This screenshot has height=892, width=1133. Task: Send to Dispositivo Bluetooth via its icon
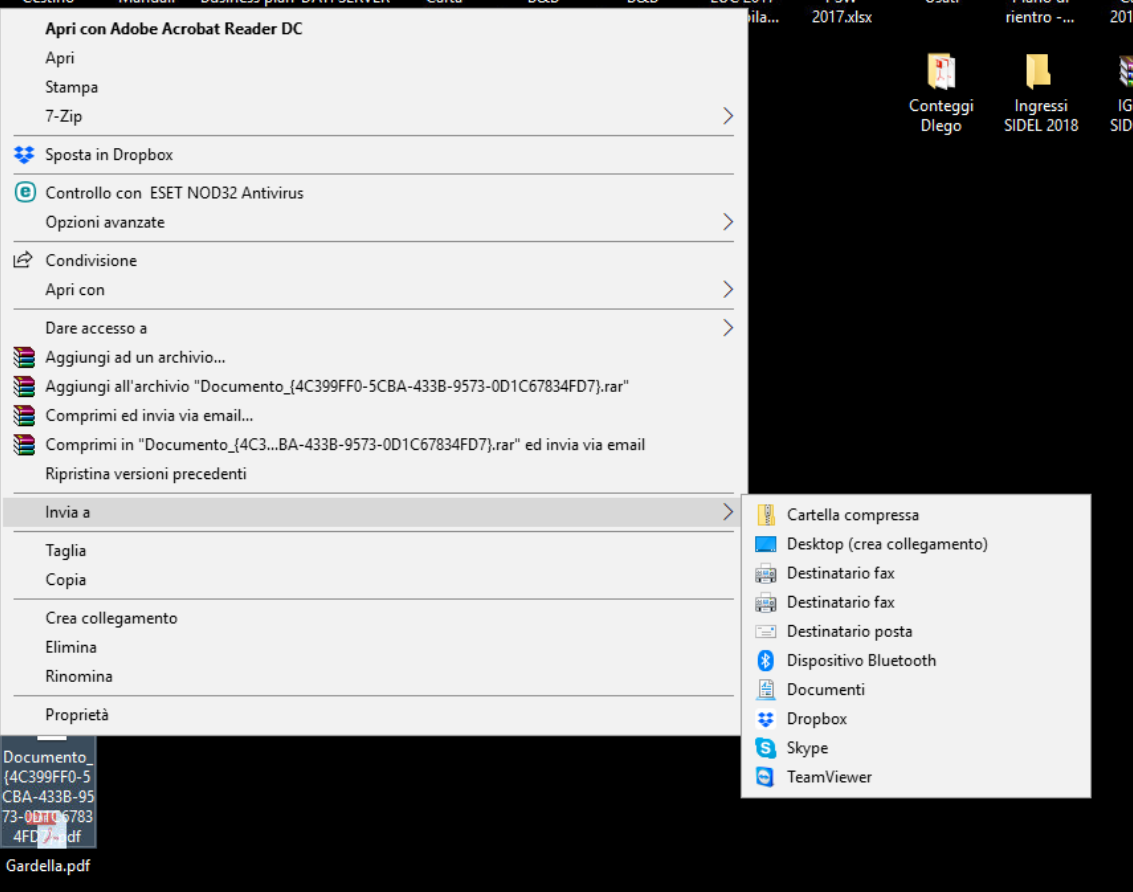point(765,660)
